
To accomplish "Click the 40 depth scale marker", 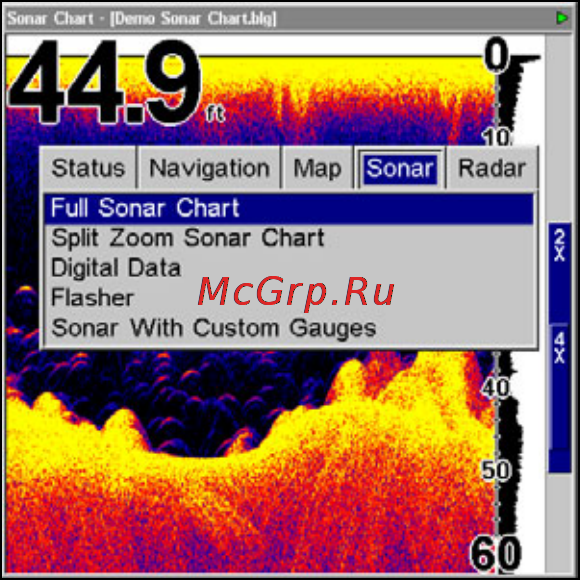I will 496,388.
